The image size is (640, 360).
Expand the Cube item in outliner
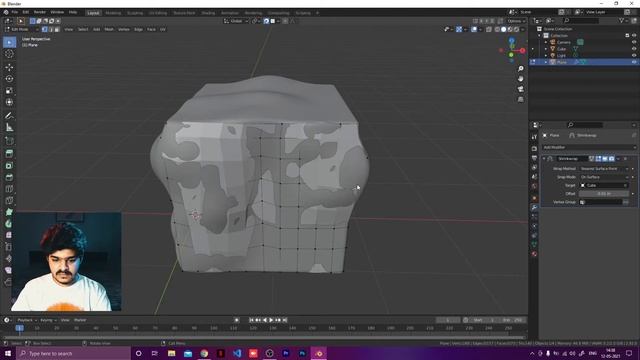coord(546,49)
